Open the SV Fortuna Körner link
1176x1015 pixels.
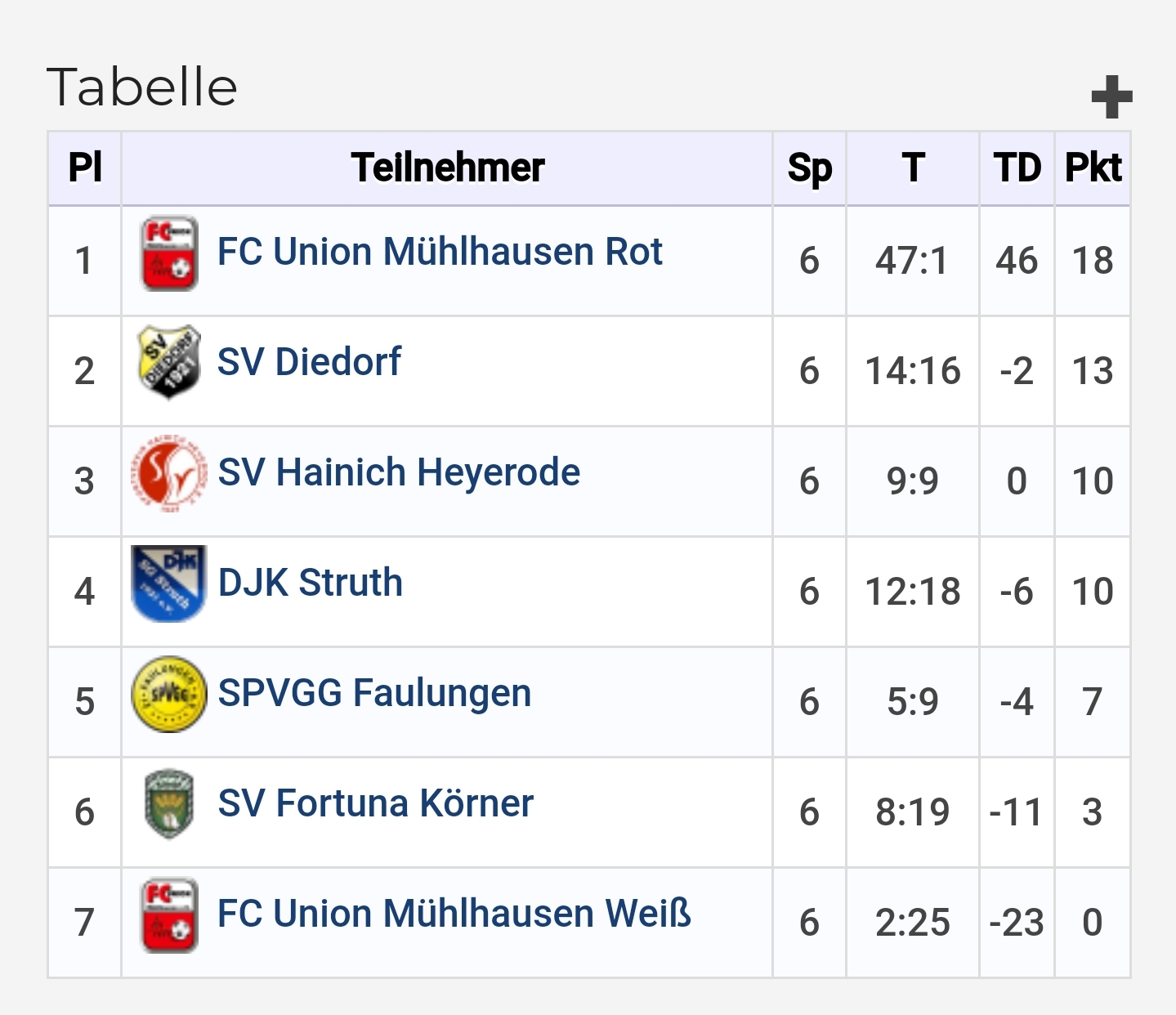375,803
